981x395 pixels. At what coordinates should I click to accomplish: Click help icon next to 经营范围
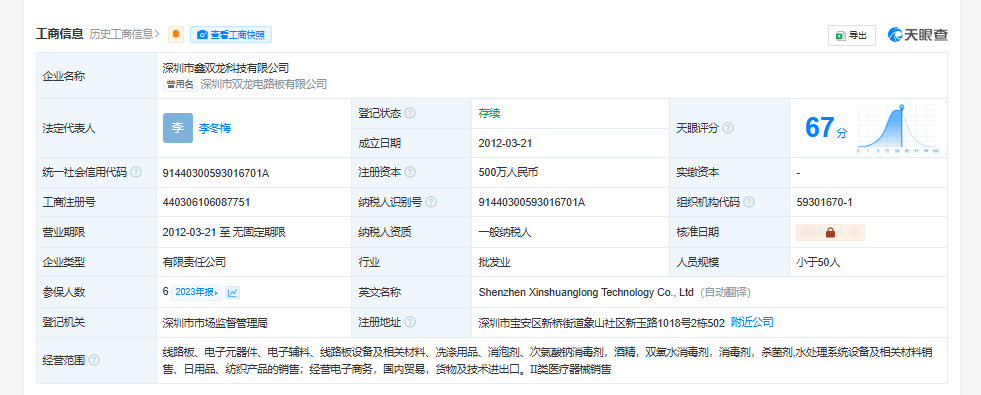(94, 360)
